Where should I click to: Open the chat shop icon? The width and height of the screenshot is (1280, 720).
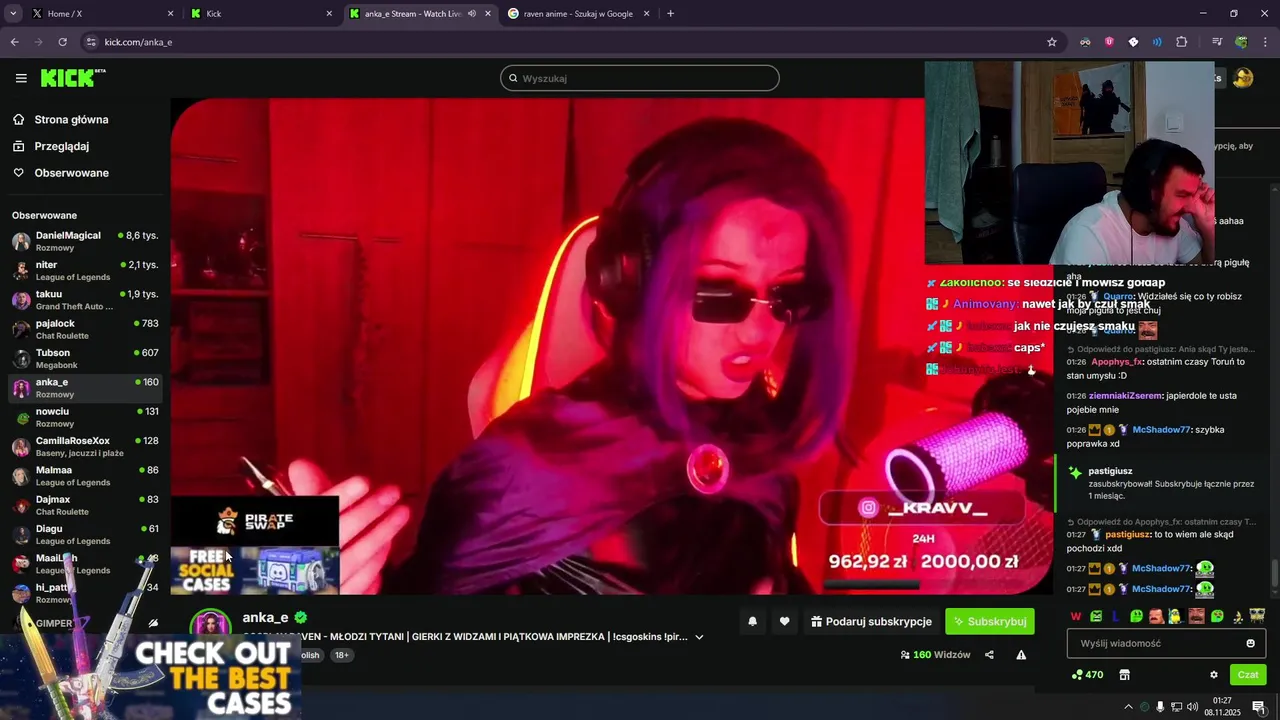point(1124,675)
